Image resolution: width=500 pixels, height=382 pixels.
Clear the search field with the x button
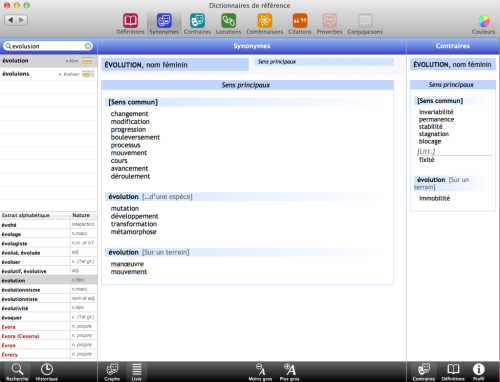(88, 46)
